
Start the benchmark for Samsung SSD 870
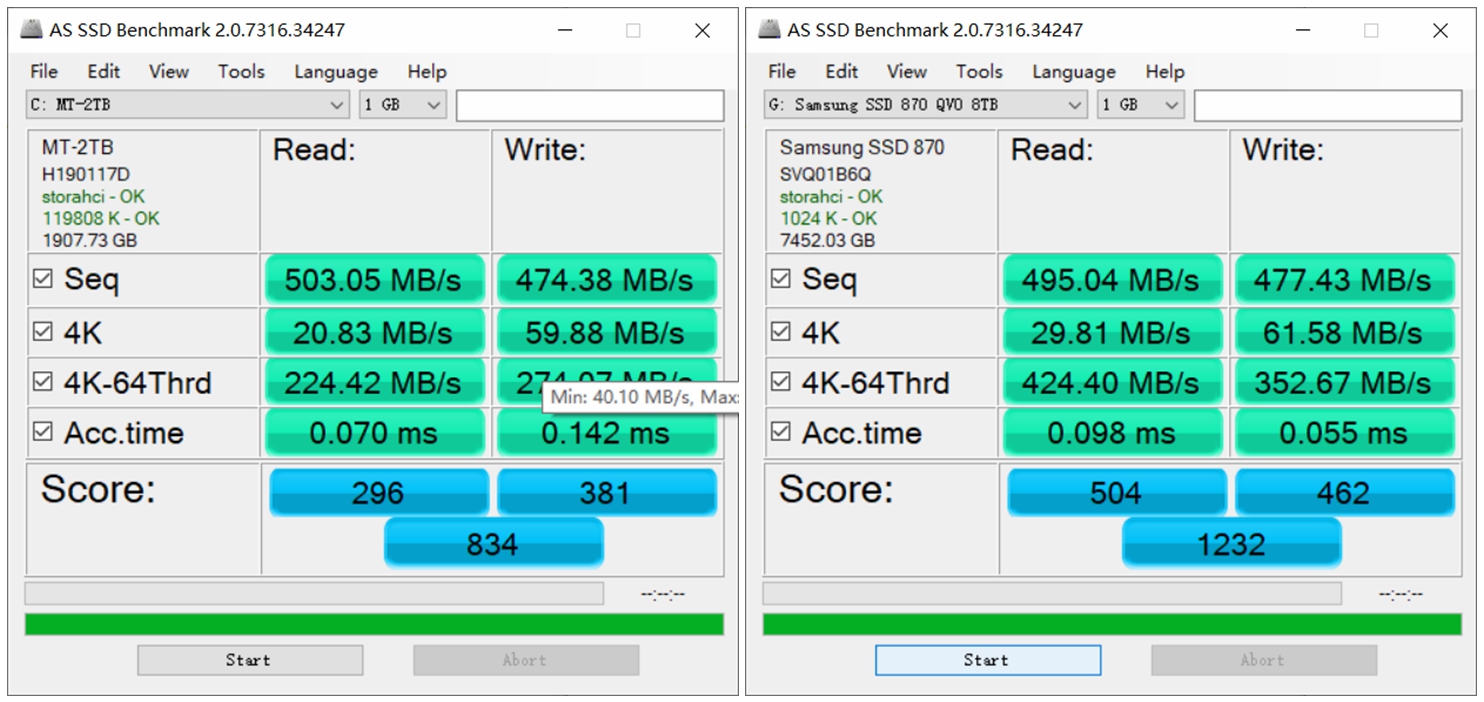[986, 659]
